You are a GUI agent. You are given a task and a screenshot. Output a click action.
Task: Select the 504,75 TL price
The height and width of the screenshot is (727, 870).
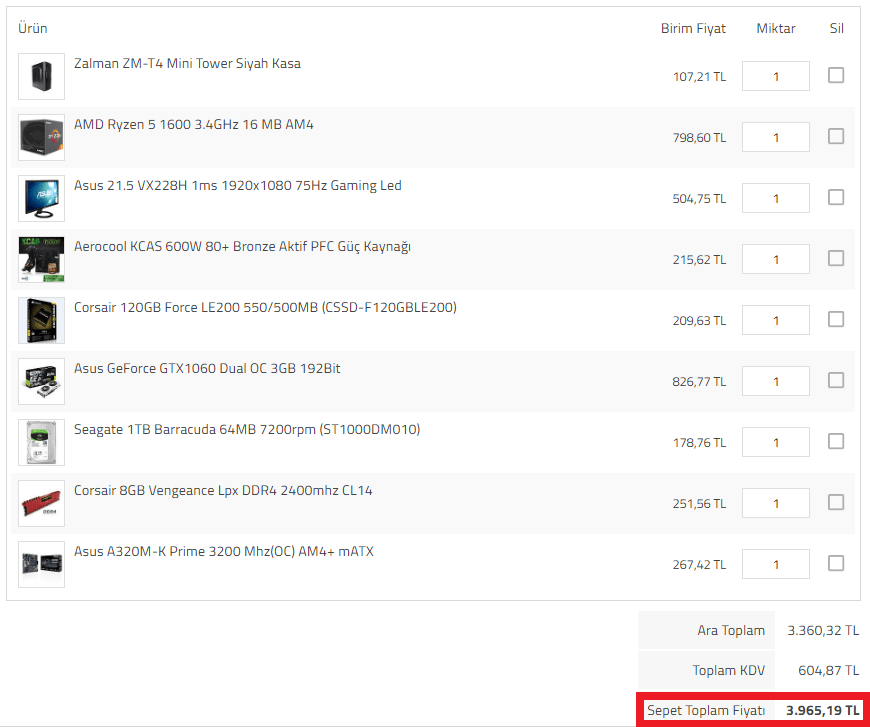pyautogui.click(x=699, y=199)
